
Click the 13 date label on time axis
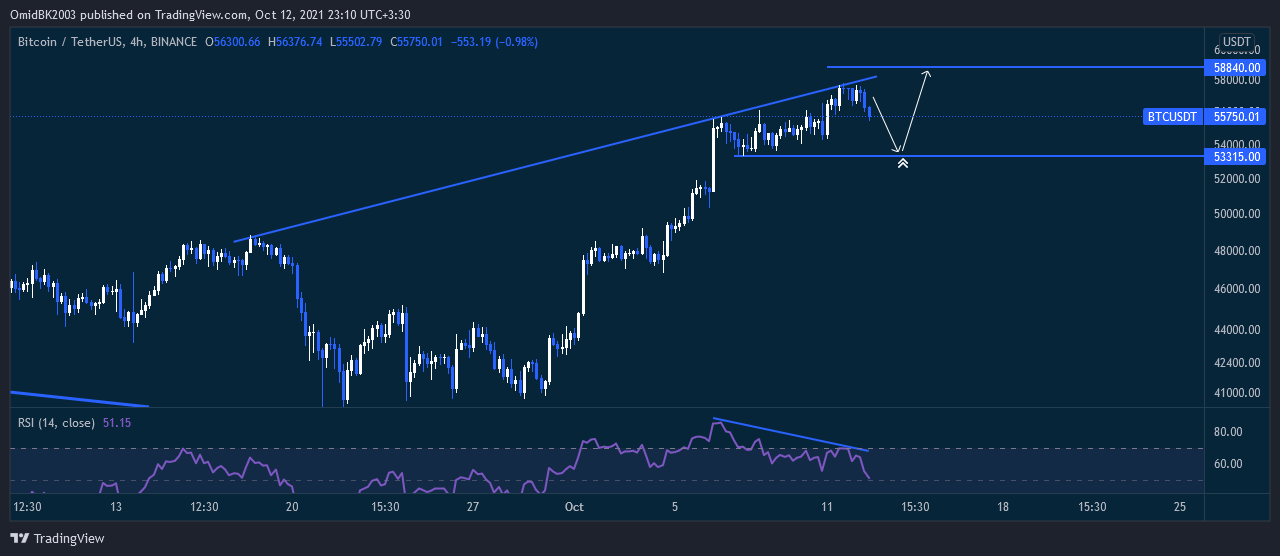pyautogui.click(x=116, y=507)
